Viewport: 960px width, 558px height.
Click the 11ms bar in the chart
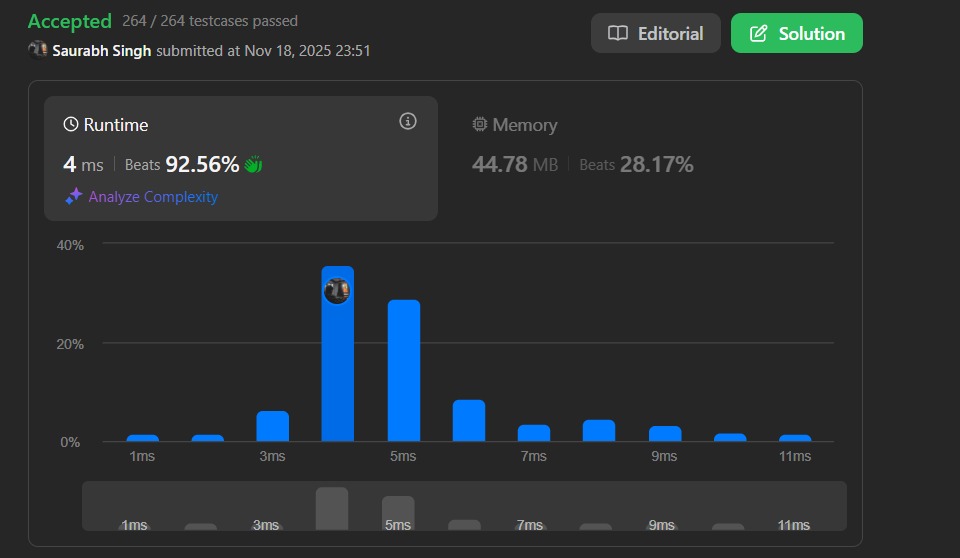pyautogui.click(x=795, y=438)
